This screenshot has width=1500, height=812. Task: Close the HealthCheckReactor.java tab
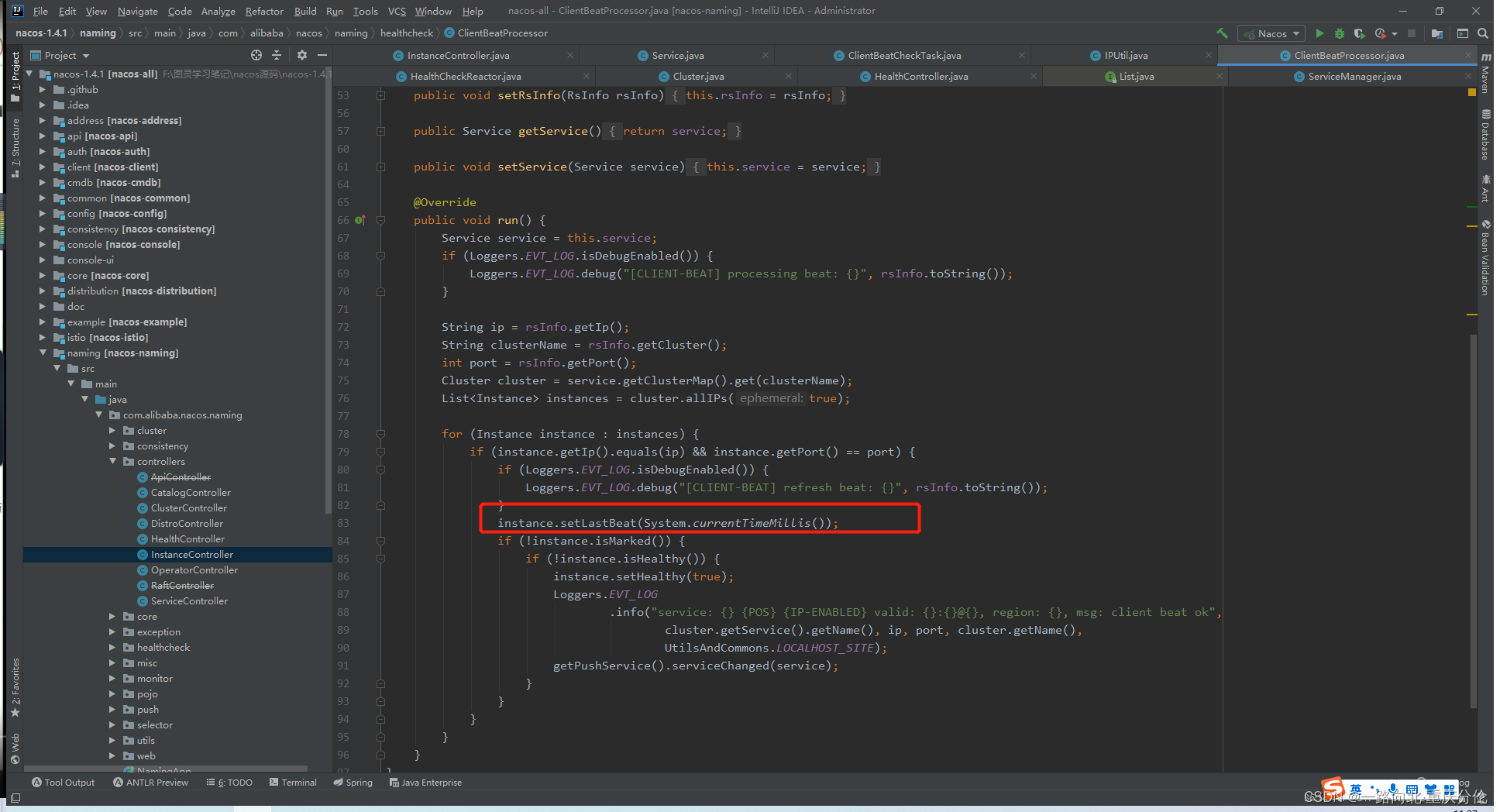pyautogui.click(x=587, y=76)
